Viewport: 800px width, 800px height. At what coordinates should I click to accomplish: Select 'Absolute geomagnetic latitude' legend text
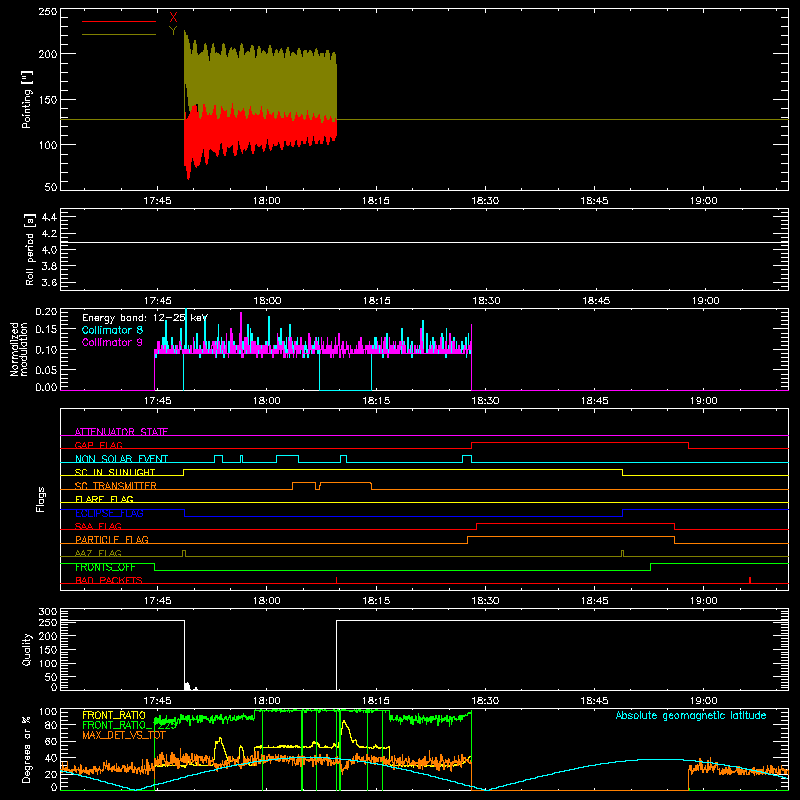click(x=691, y=715)
